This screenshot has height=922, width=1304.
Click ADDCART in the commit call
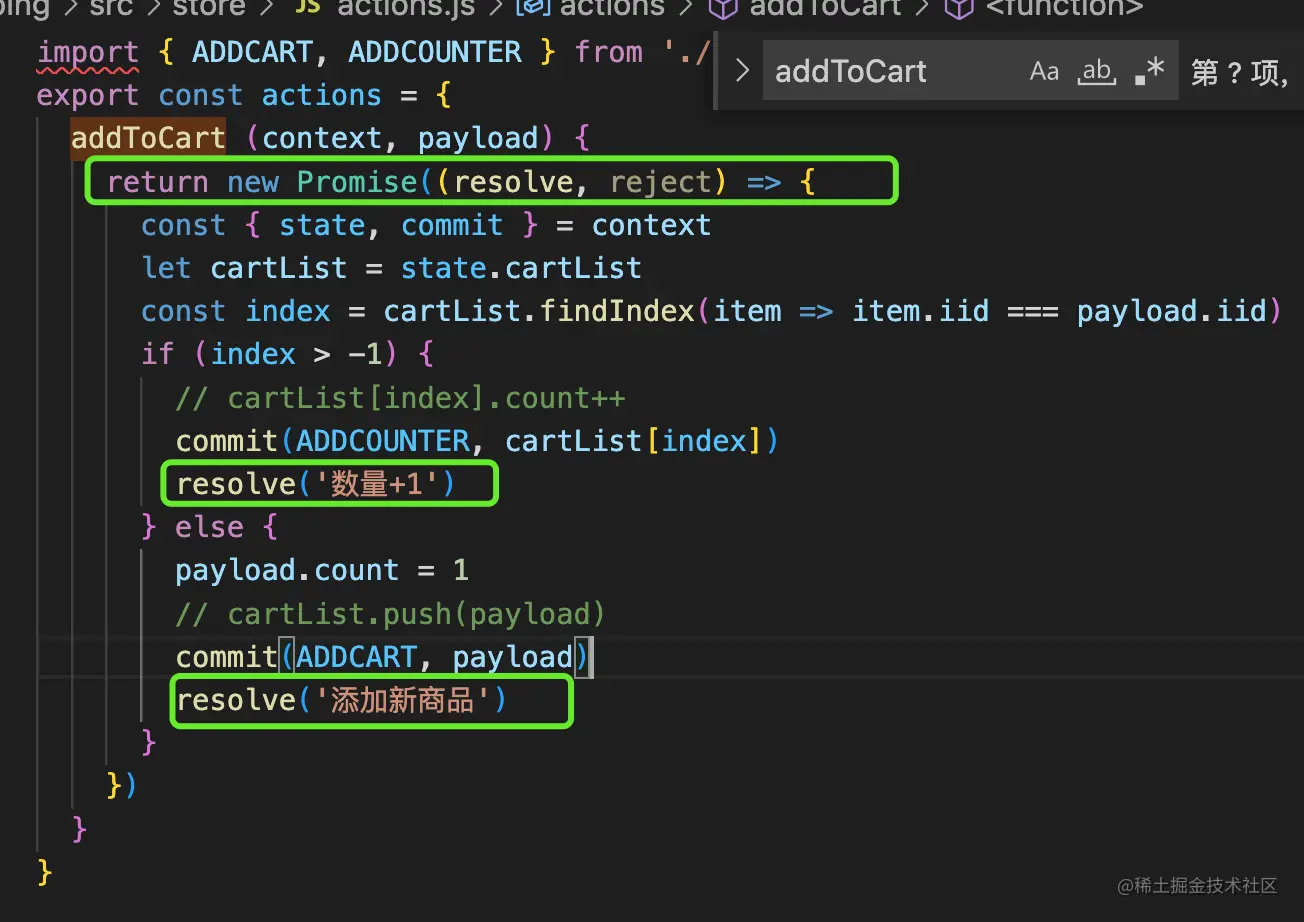coord(356,657)
